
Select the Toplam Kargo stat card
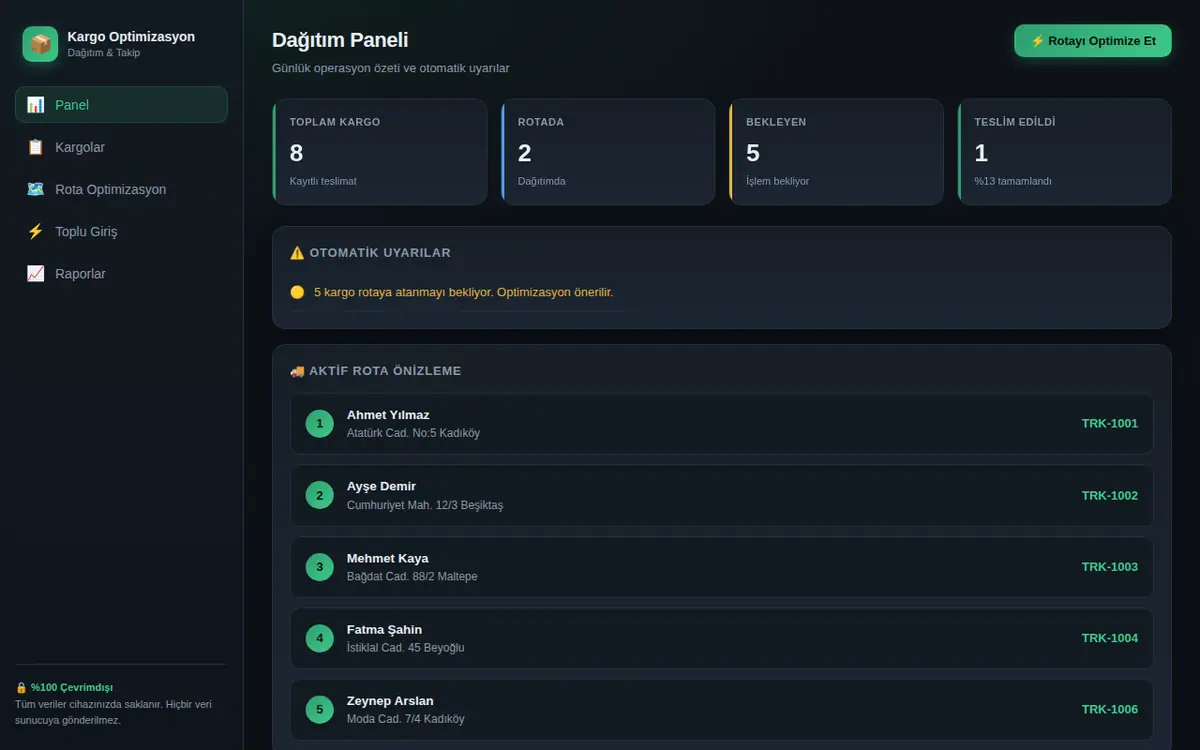(x=380, y=152)
